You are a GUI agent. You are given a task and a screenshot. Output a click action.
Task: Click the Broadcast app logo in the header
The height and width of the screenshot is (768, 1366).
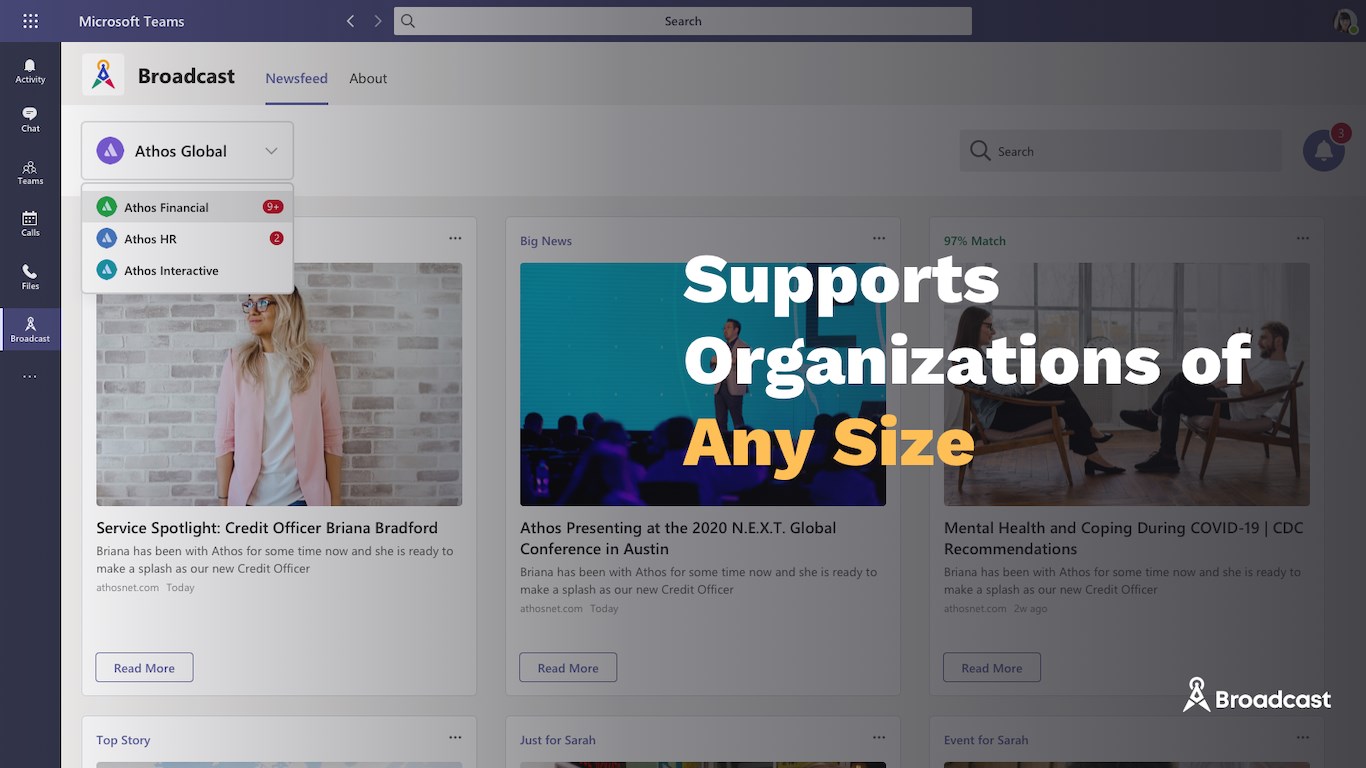click(x=103, y=75)
